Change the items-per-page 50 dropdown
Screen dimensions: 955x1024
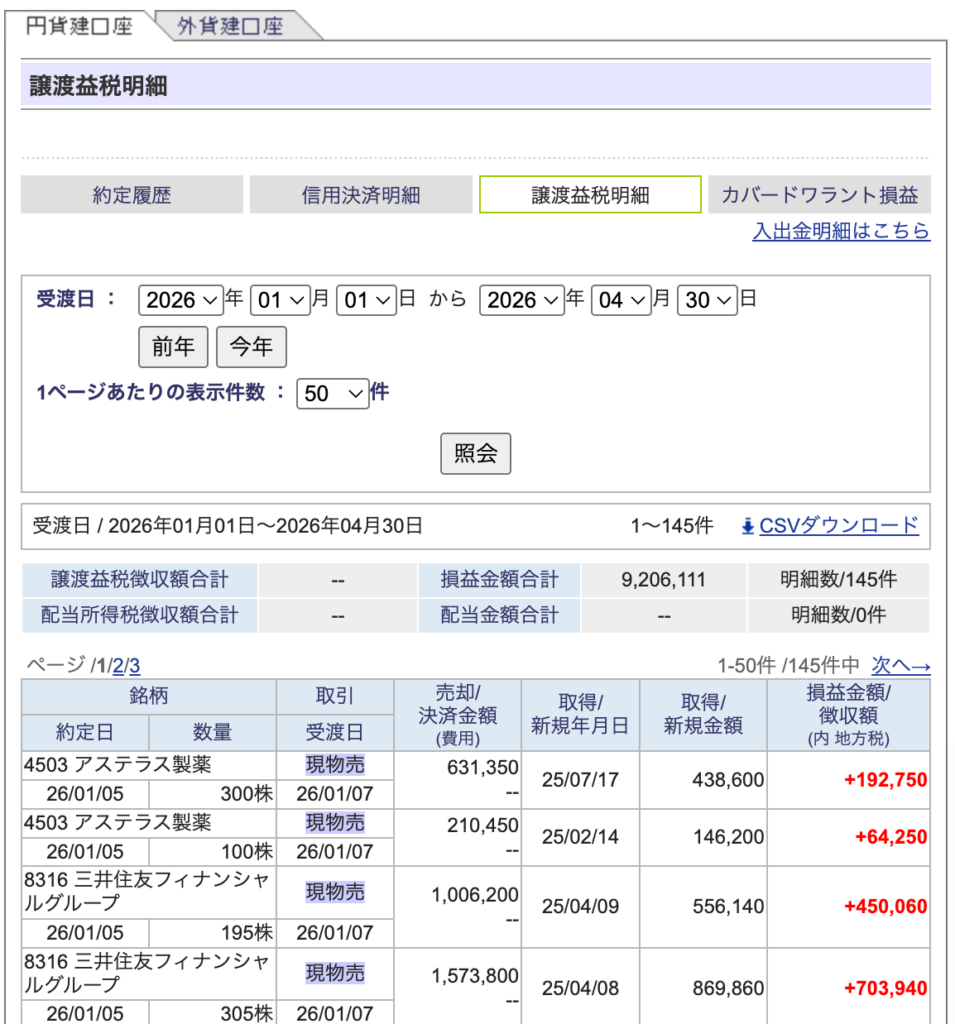[x=333, y=394]
